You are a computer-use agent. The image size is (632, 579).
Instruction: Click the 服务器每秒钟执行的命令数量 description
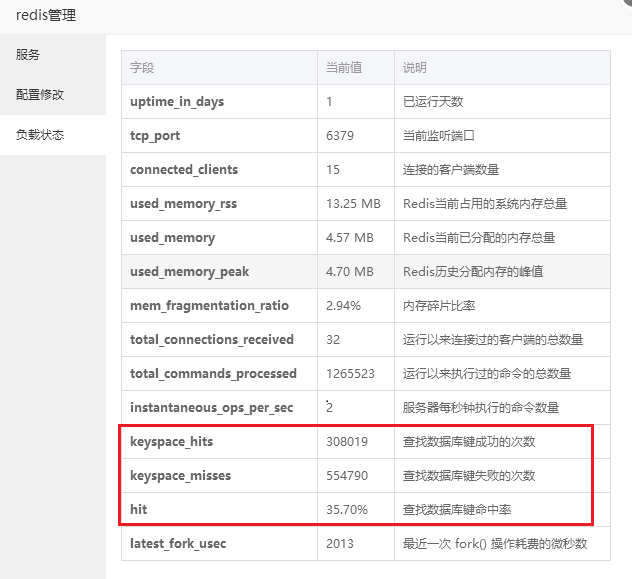pyautogui.click(x=480, y=408)
